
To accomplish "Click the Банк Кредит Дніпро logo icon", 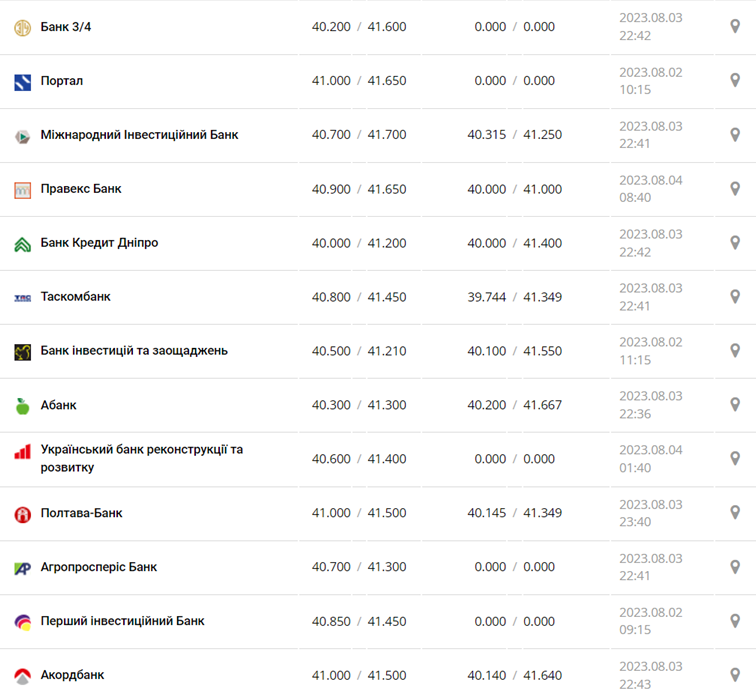I will point(22,243).
